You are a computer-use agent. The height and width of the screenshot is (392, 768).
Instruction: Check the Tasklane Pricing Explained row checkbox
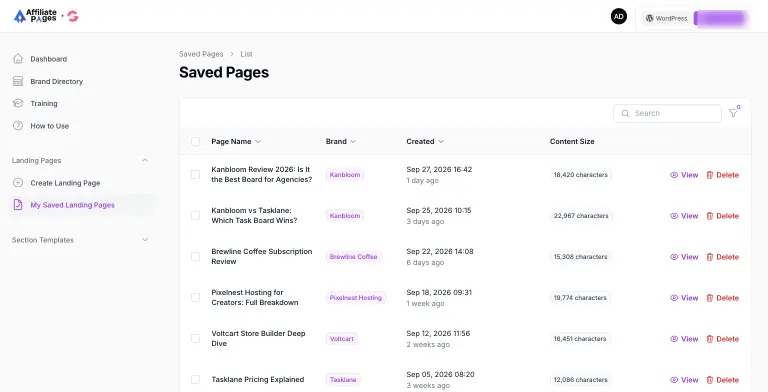[x=195, y=380]
